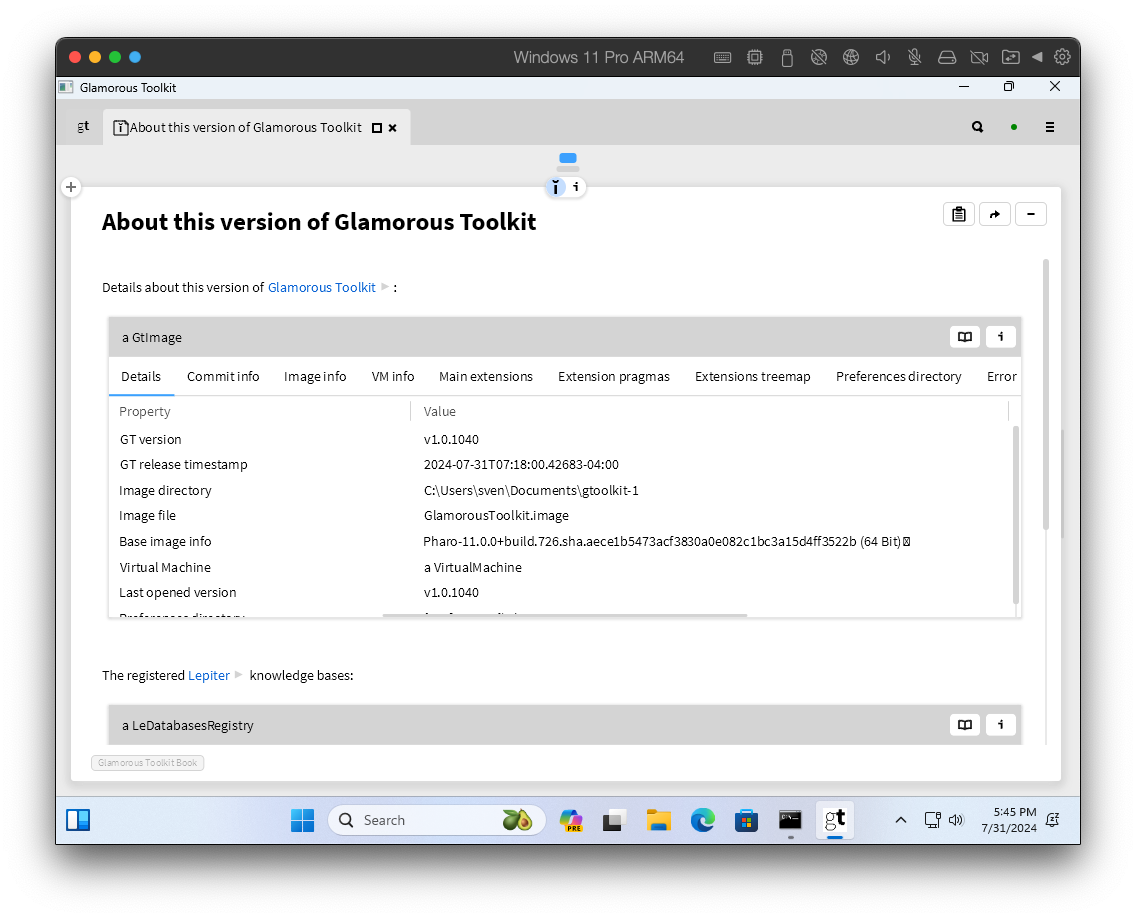The image size is (1136, 918).
Task: Click the blue page handle above the page
Action: 568,158
